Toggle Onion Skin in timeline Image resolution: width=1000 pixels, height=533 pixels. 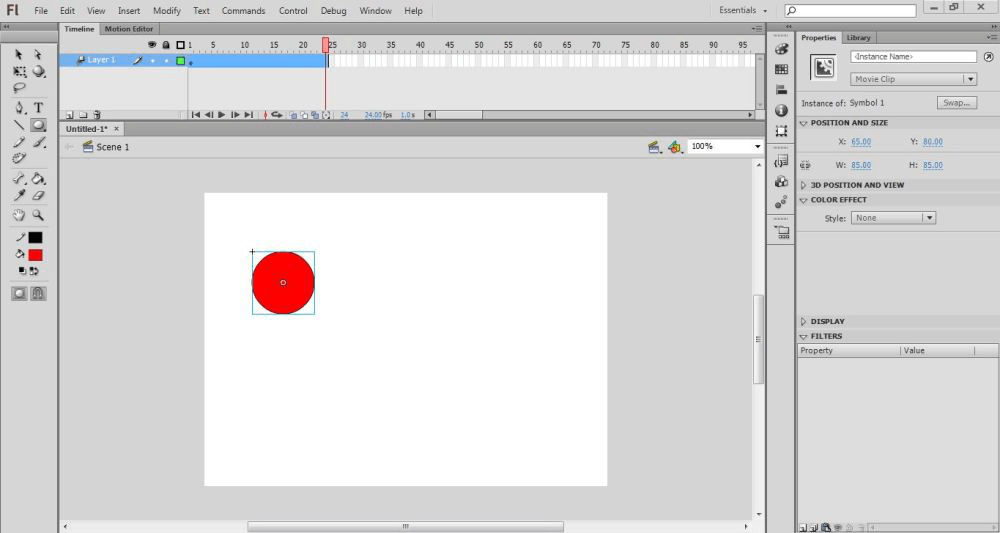[x=293, y=115]
